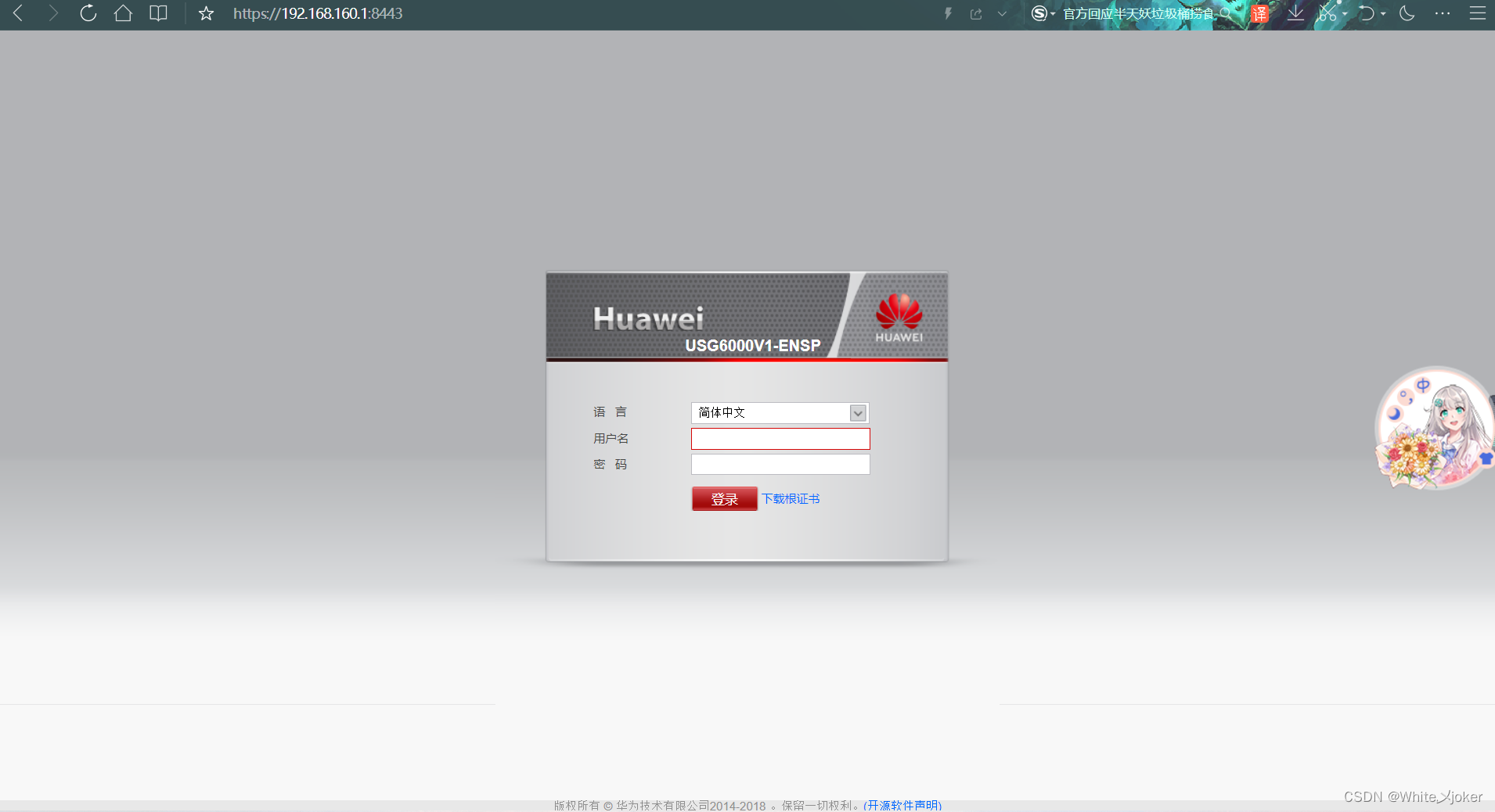The image size is (1495, 812).
Task: Click the 用户名 username input field
Action: coord(780,439)
